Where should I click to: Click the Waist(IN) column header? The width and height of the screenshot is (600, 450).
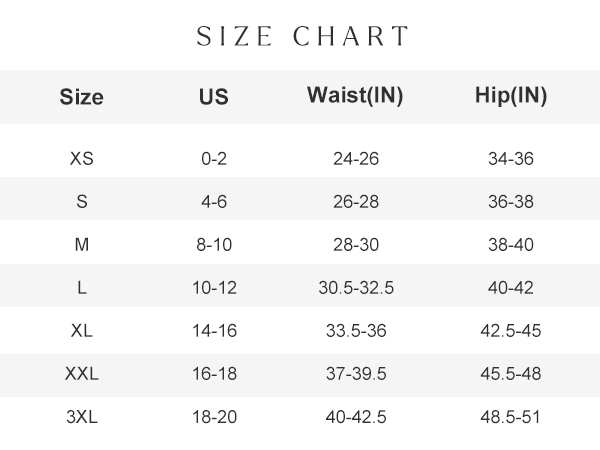tap(355, 95)
